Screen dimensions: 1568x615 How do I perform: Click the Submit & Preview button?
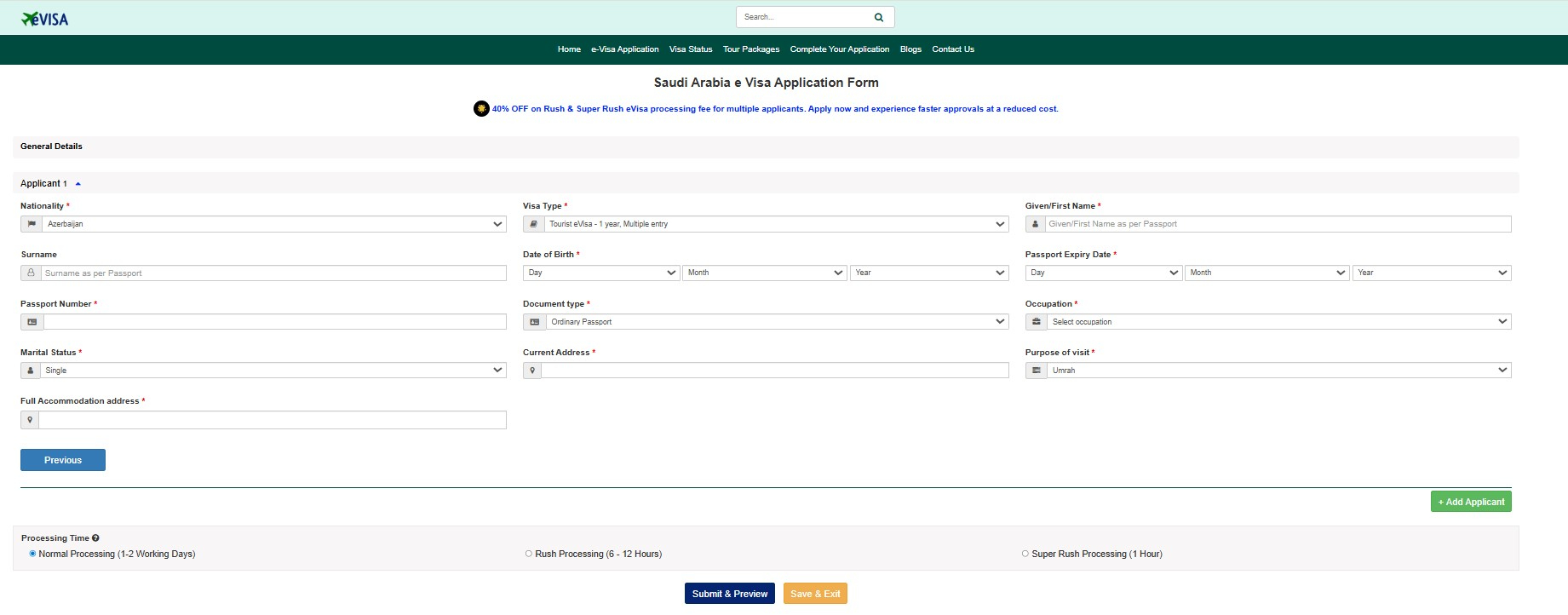click(730, 594)
